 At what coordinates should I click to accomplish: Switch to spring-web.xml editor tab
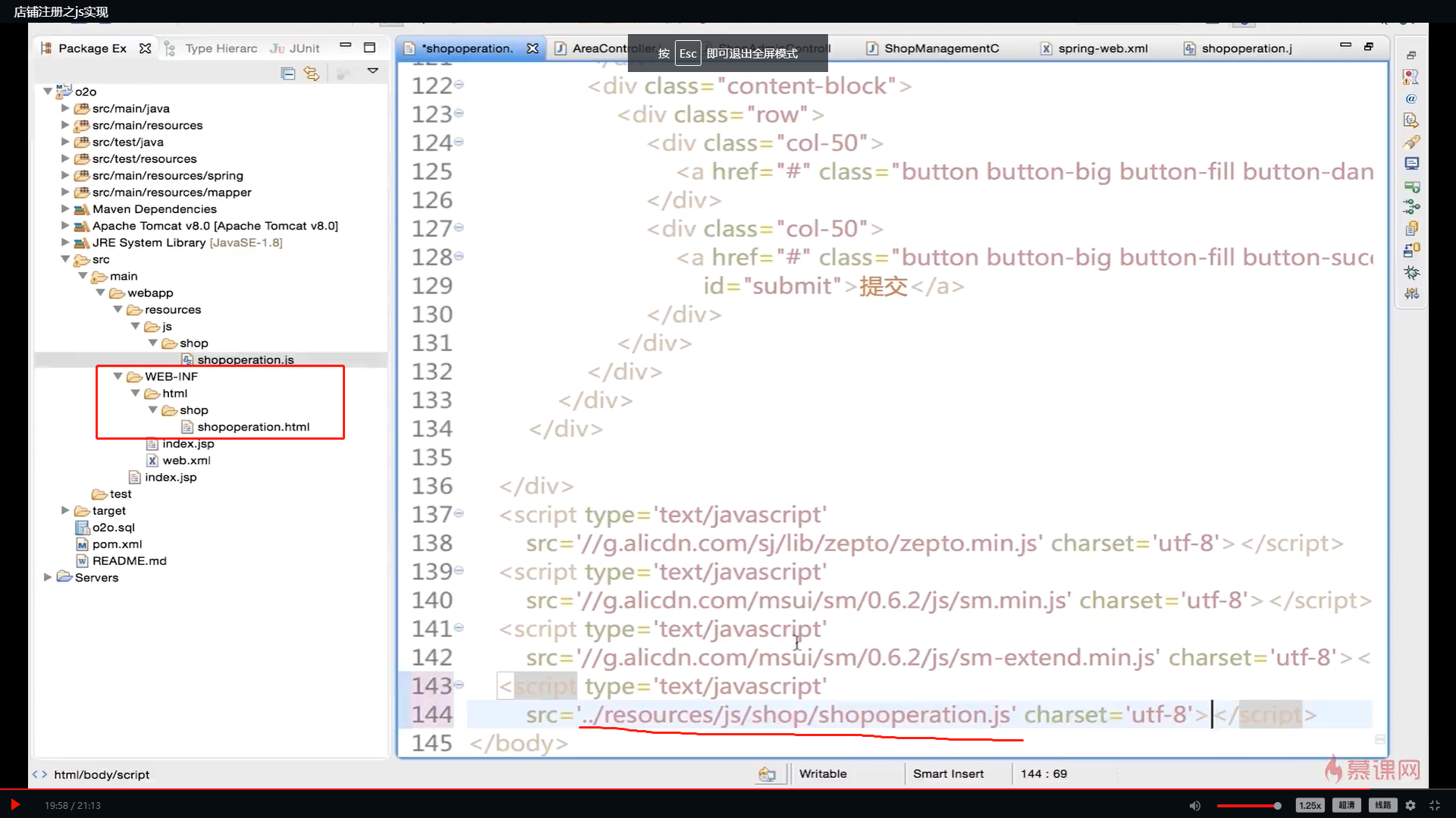tap(1094, 49)
